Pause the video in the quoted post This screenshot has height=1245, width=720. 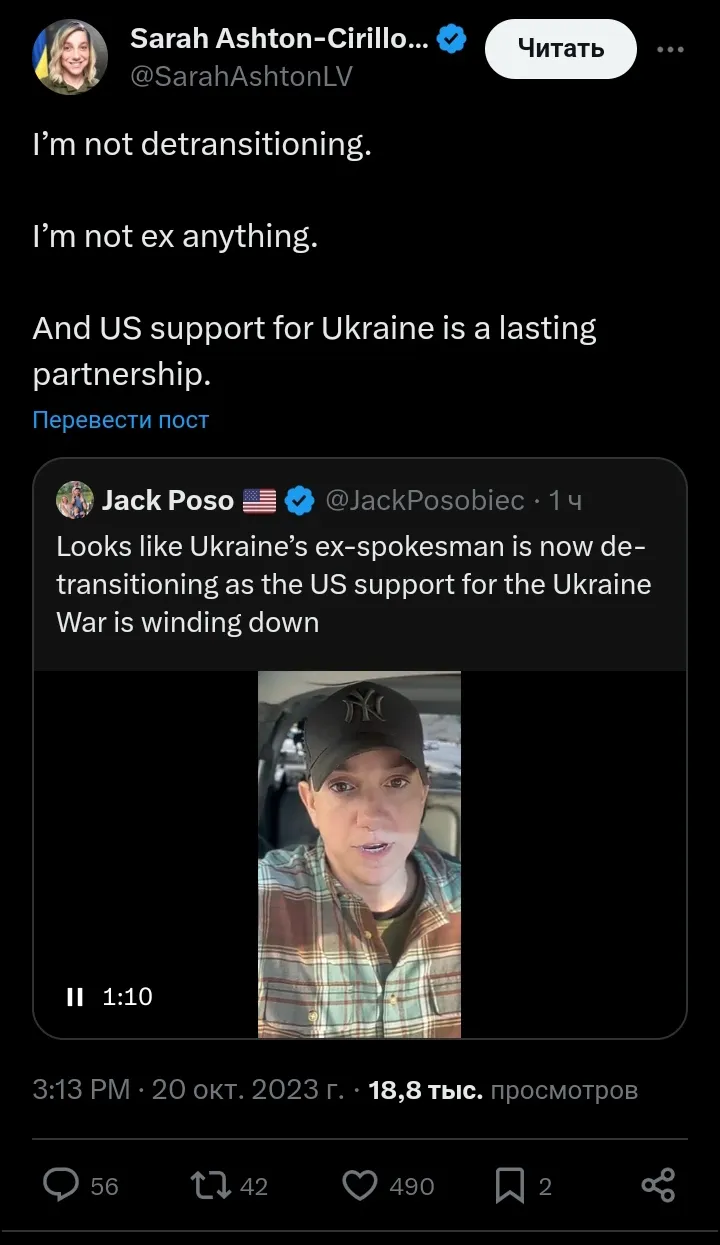tap(75, 996)
